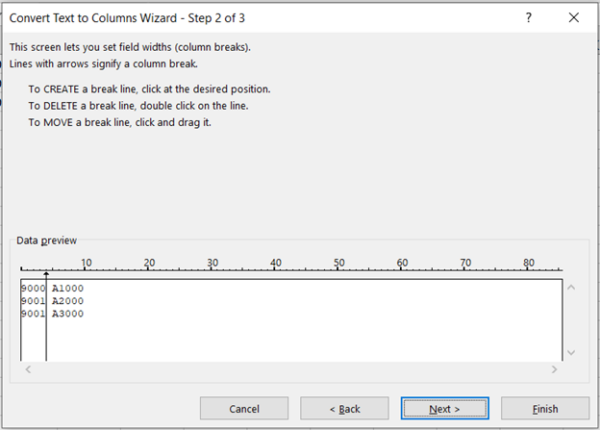Click the A1000 text in the preview
This screenshot has width=600, height=430.
click(x=68, y=289)
